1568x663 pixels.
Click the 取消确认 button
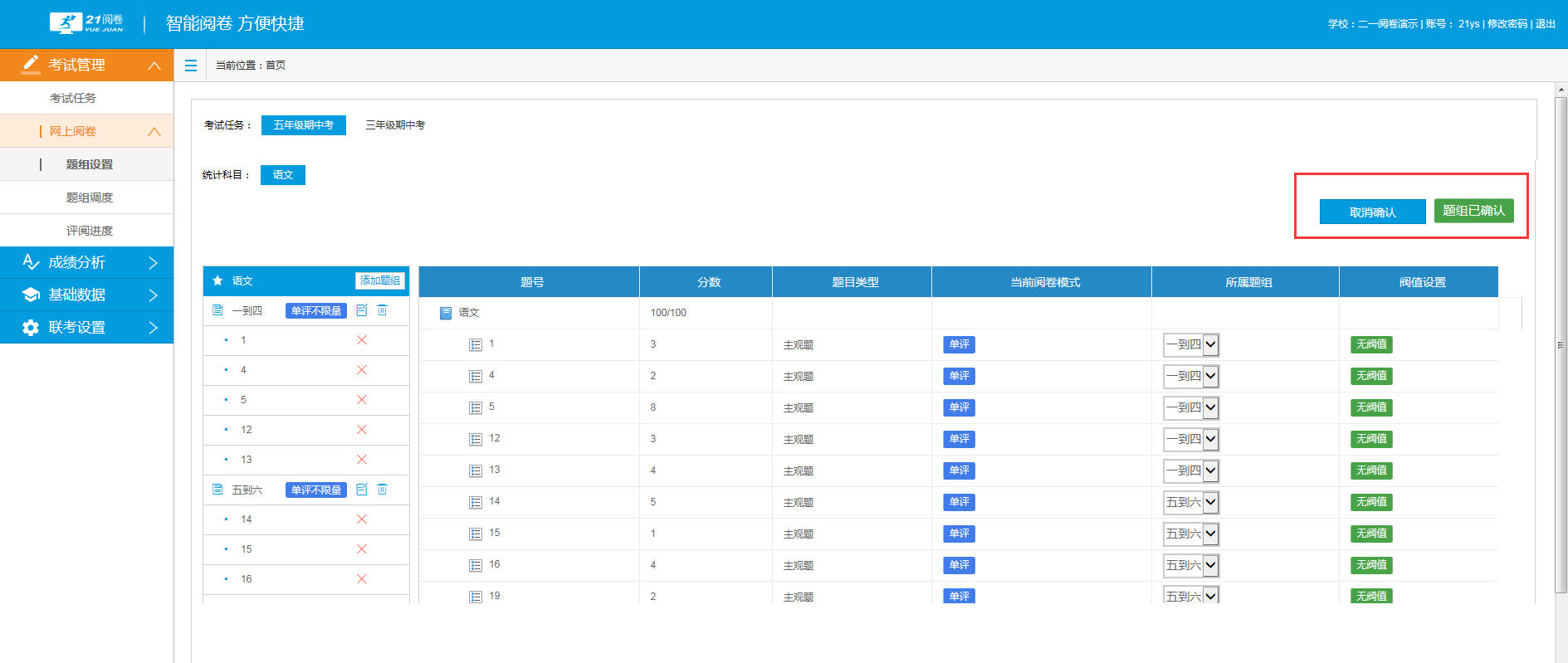(1373, 212)
